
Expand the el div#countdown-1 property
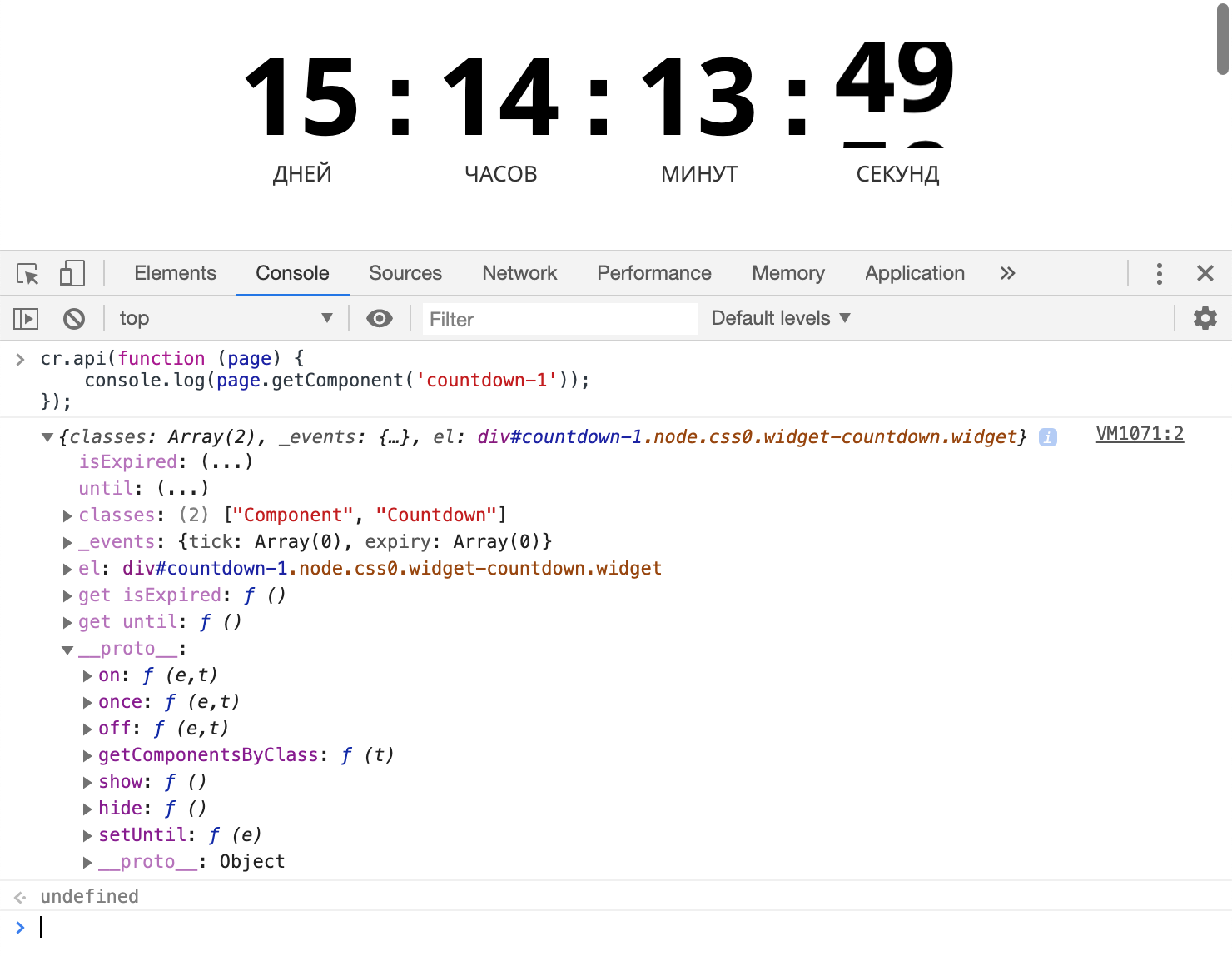[68, 570]
